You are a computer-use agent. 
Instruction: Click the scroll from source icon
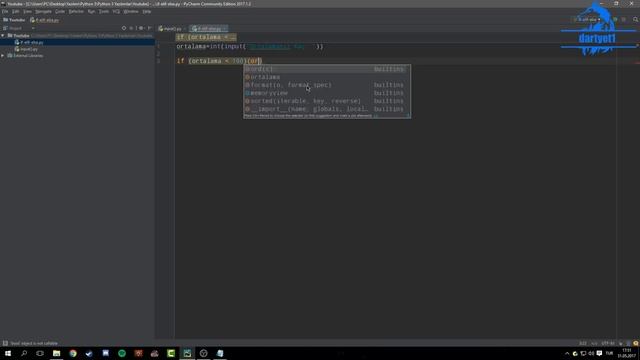tap(124, 28)
